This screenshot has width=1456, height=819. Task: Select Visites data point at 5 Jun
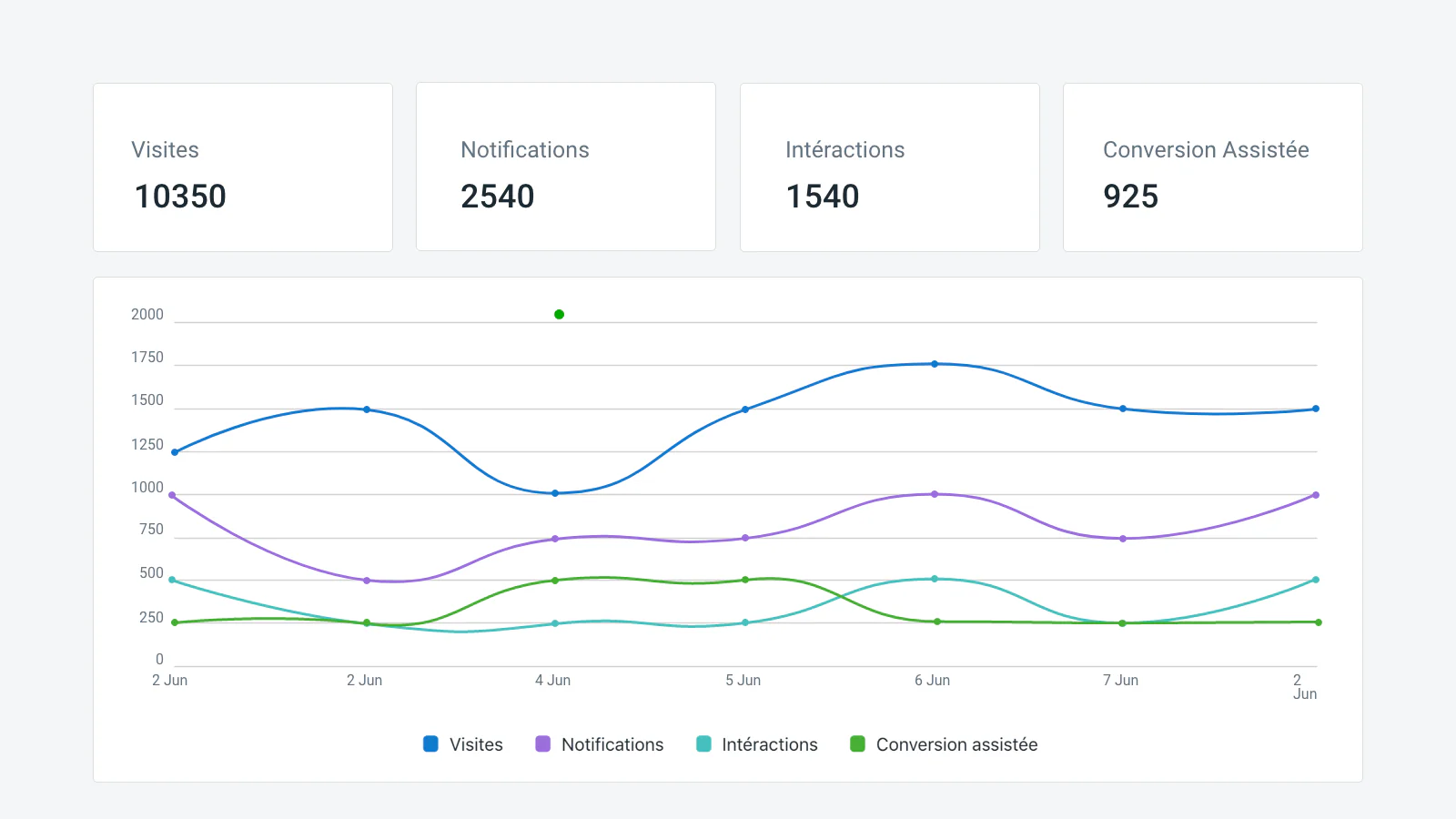click(745, 409)
